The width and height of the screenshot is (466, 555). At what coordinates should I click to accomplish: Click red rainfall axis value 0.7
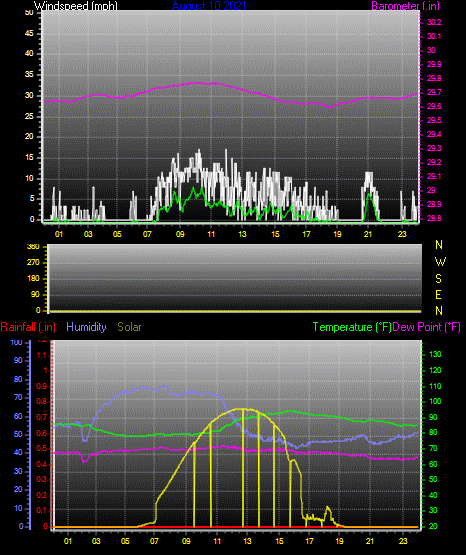(x=42, y=417)
